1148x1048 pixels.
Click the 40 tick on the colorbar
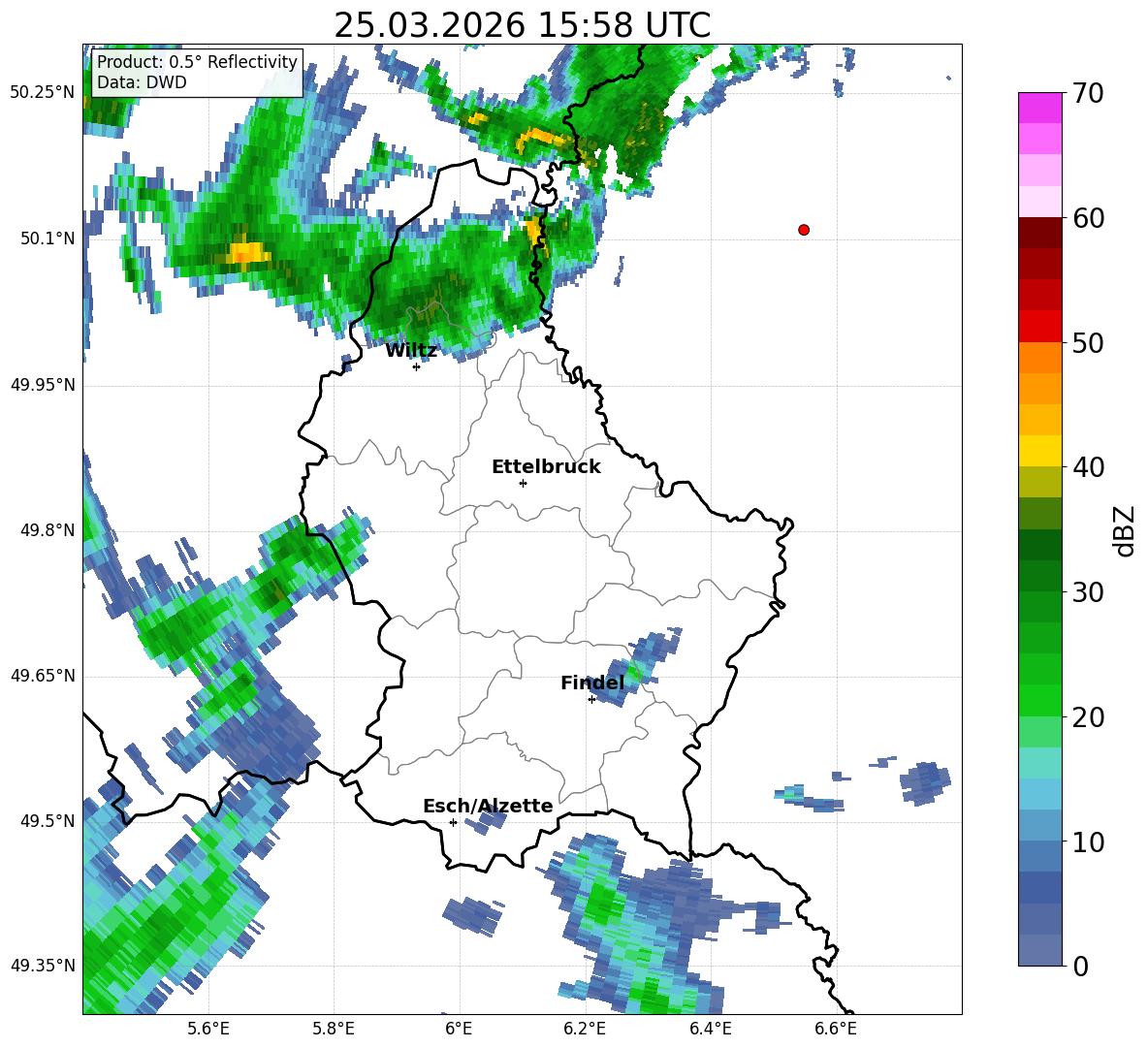pos(1088,467)
